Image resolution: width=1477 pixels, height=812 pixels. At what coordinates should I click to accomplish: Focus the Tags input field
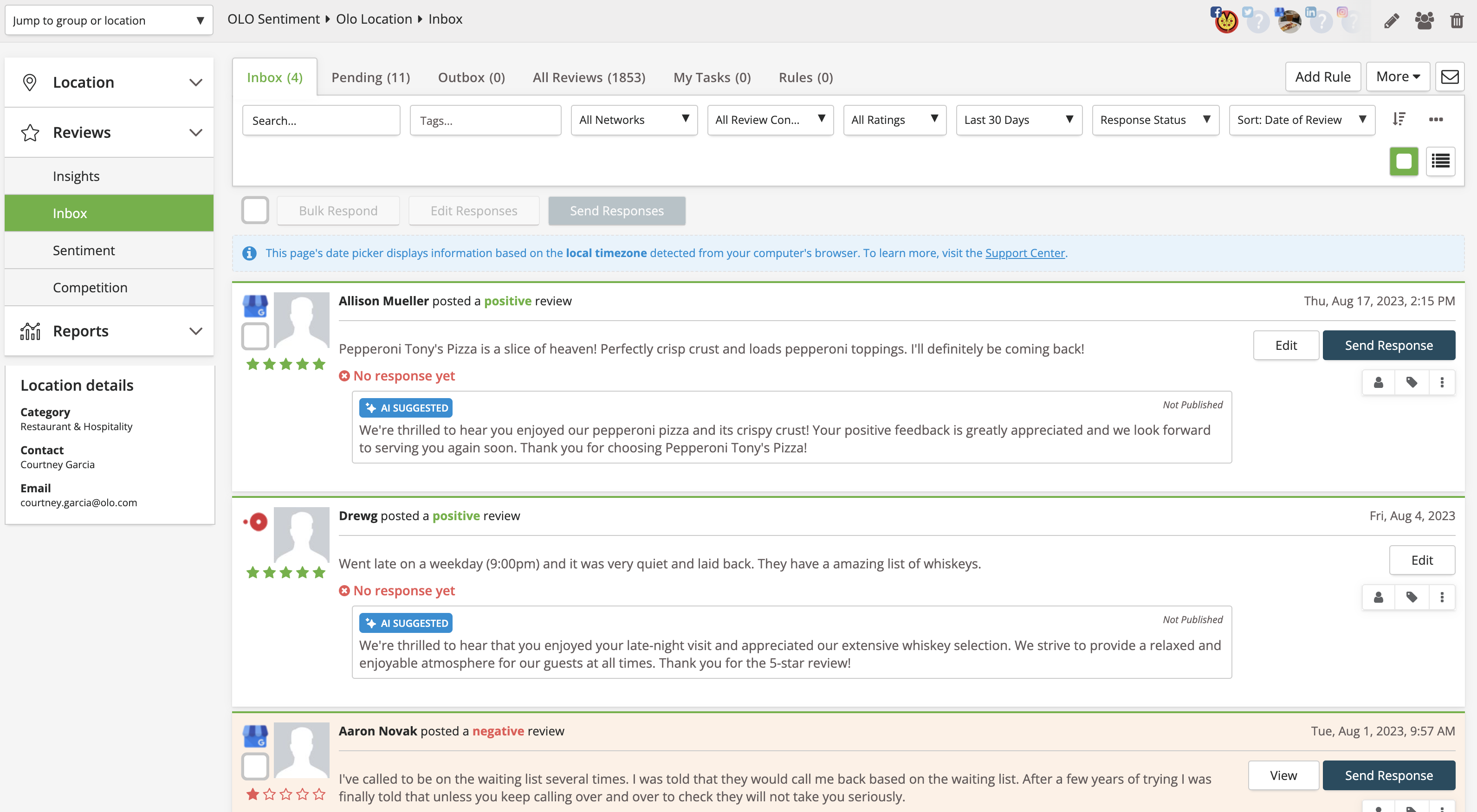486,120
